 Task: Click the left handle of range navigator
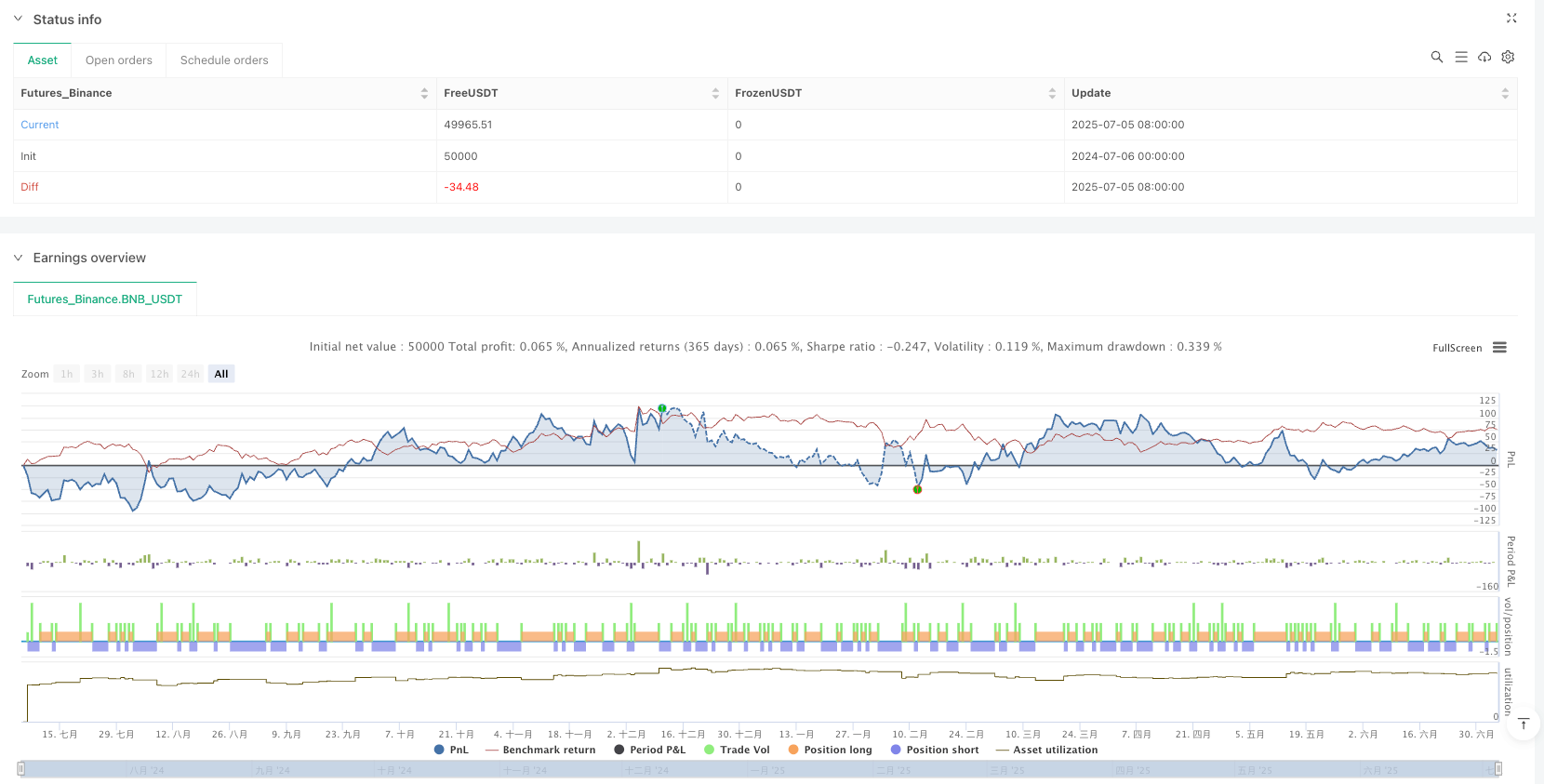(x=21, y=768)
